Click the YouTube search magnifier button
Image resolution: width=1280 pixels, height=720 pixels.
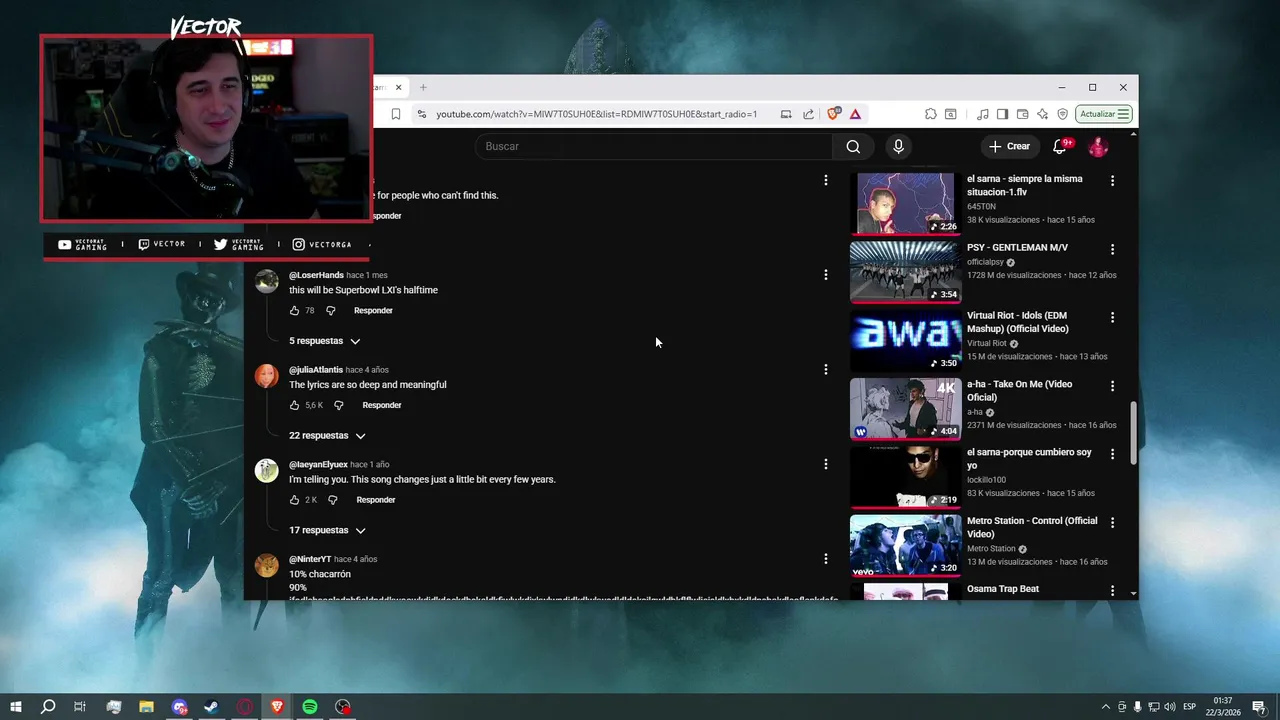pyautogui.click(x=853, y=146)
